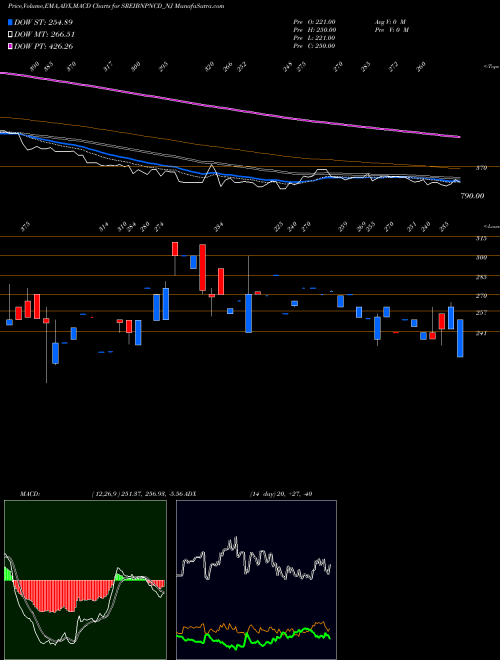Viewport: 500px width, 660px height.
Task: Click the last blue candlestick on the right
Action: 460,338
